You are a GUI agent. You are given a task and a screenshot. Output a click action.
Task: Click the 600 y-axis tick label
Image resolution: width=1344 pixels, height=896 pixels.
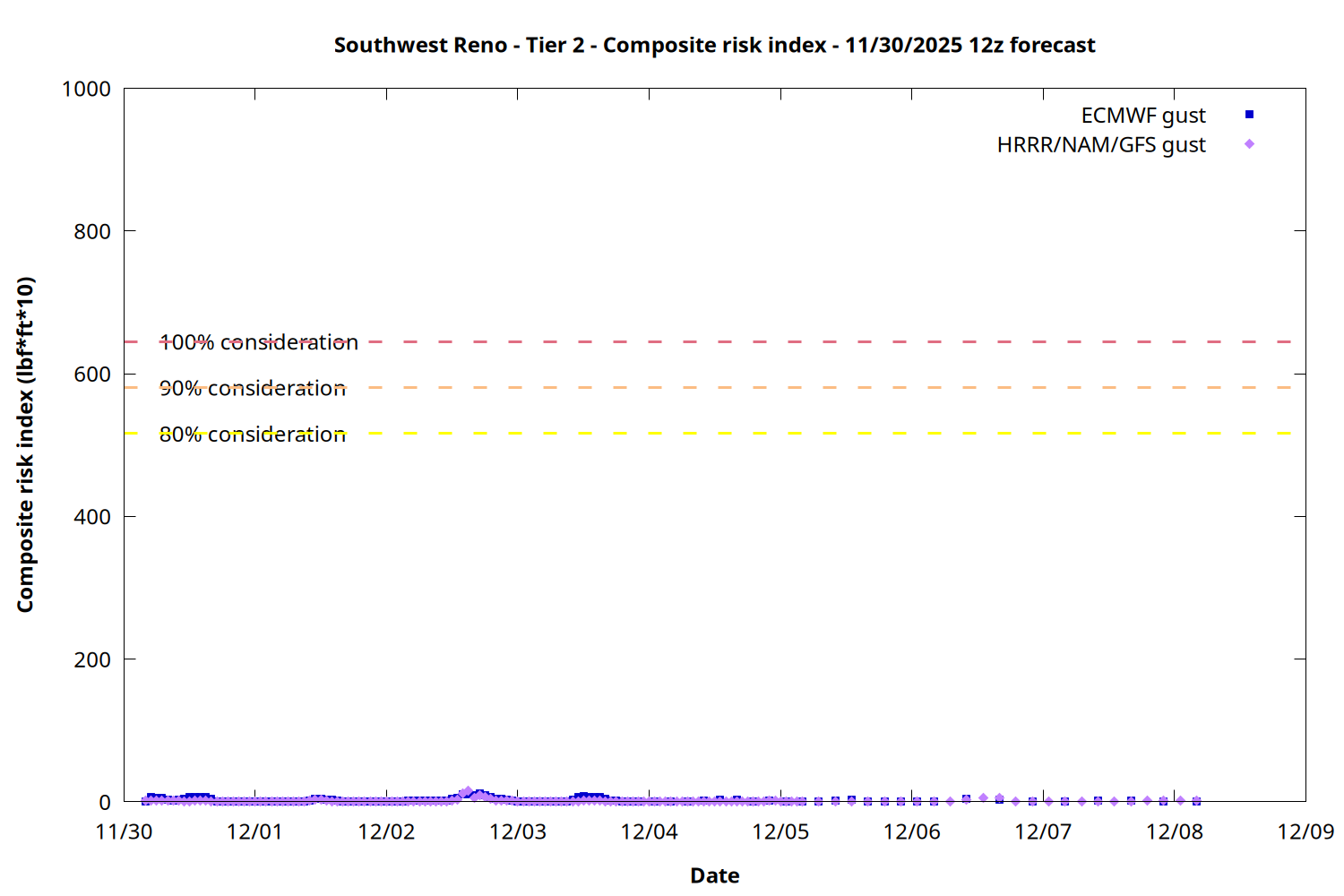tap(92, 375)
